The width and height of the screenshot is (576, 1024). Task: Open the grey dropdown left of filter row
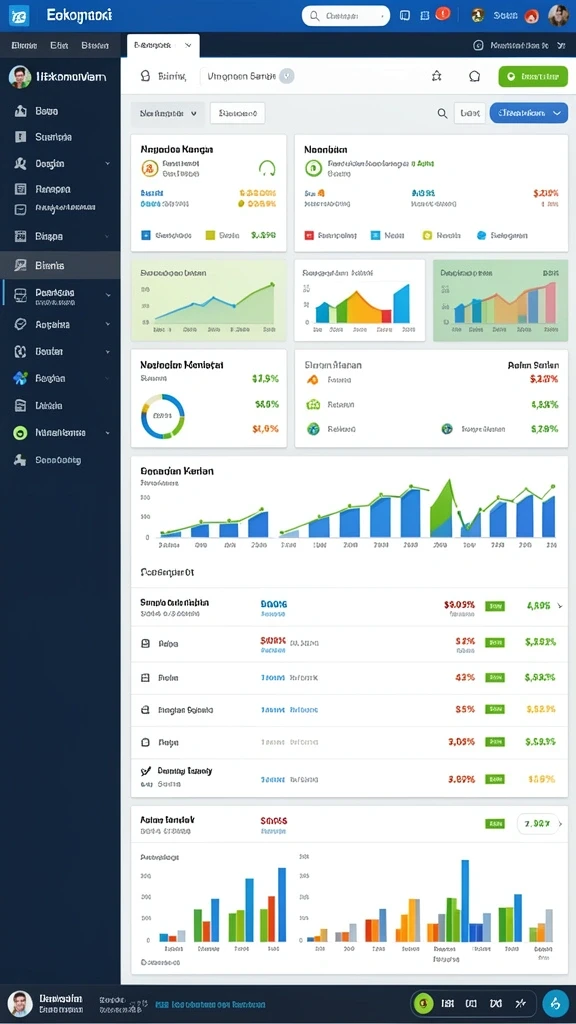(168, 113)
